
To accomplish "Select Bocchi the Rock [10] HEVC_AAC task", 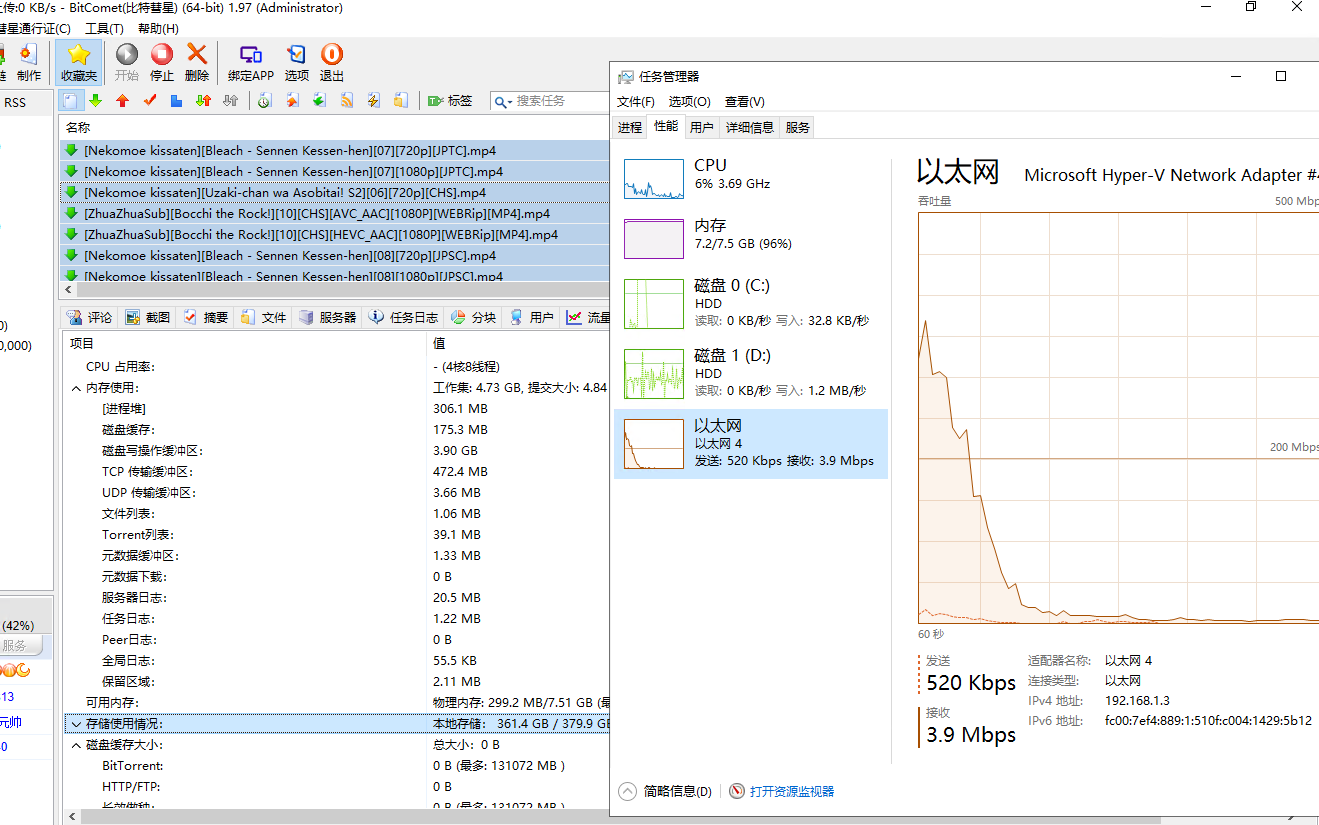I will click(x=334, y=234).
